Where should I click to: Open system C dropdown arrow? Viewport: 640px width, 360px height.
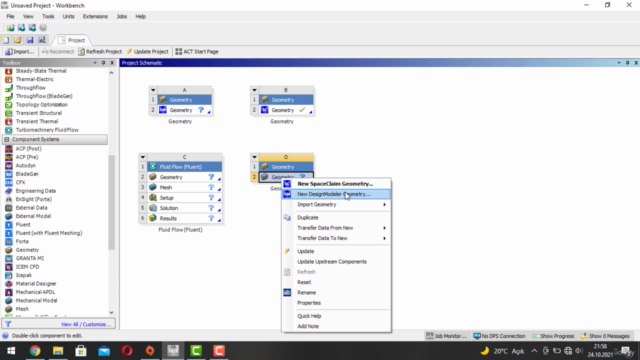(x=143, y=157)
